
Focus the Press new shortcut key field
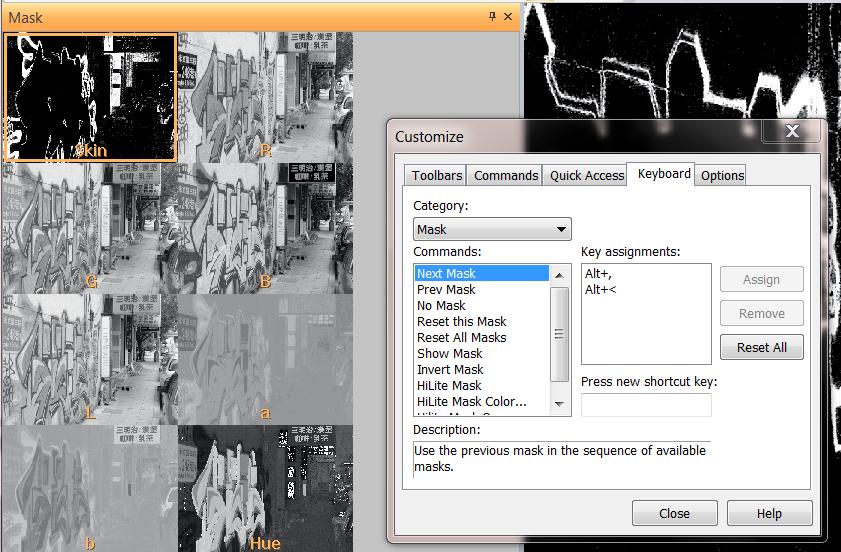[x=646, y=404]
